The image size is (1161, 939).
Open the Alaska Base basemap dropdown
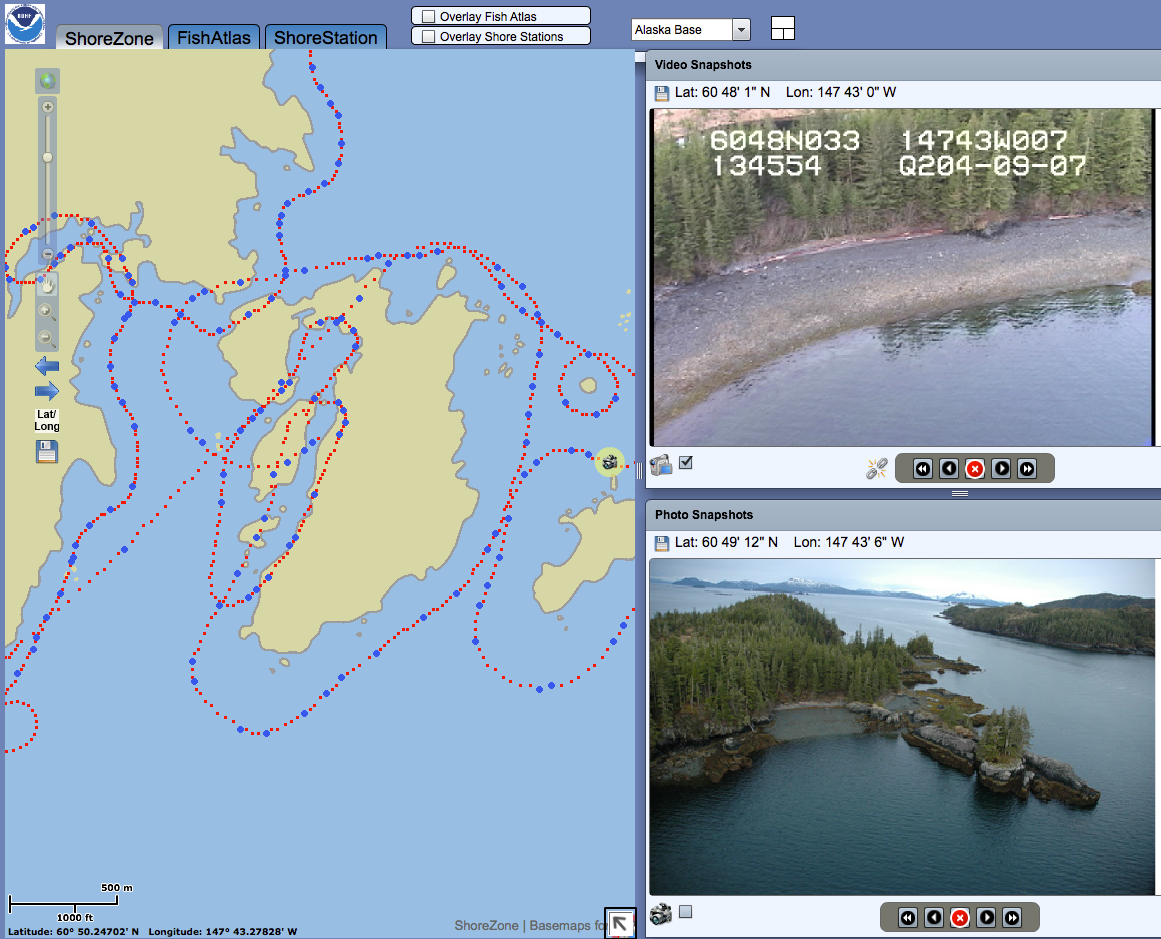point(741,30)
